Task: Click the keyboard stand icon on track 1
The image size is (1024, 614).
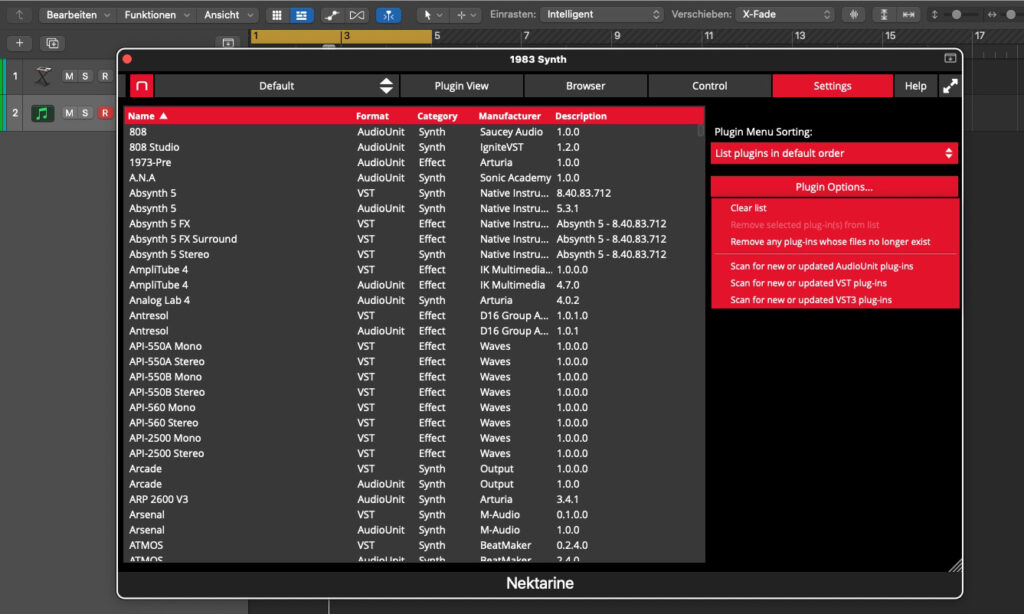Action: 42,76
